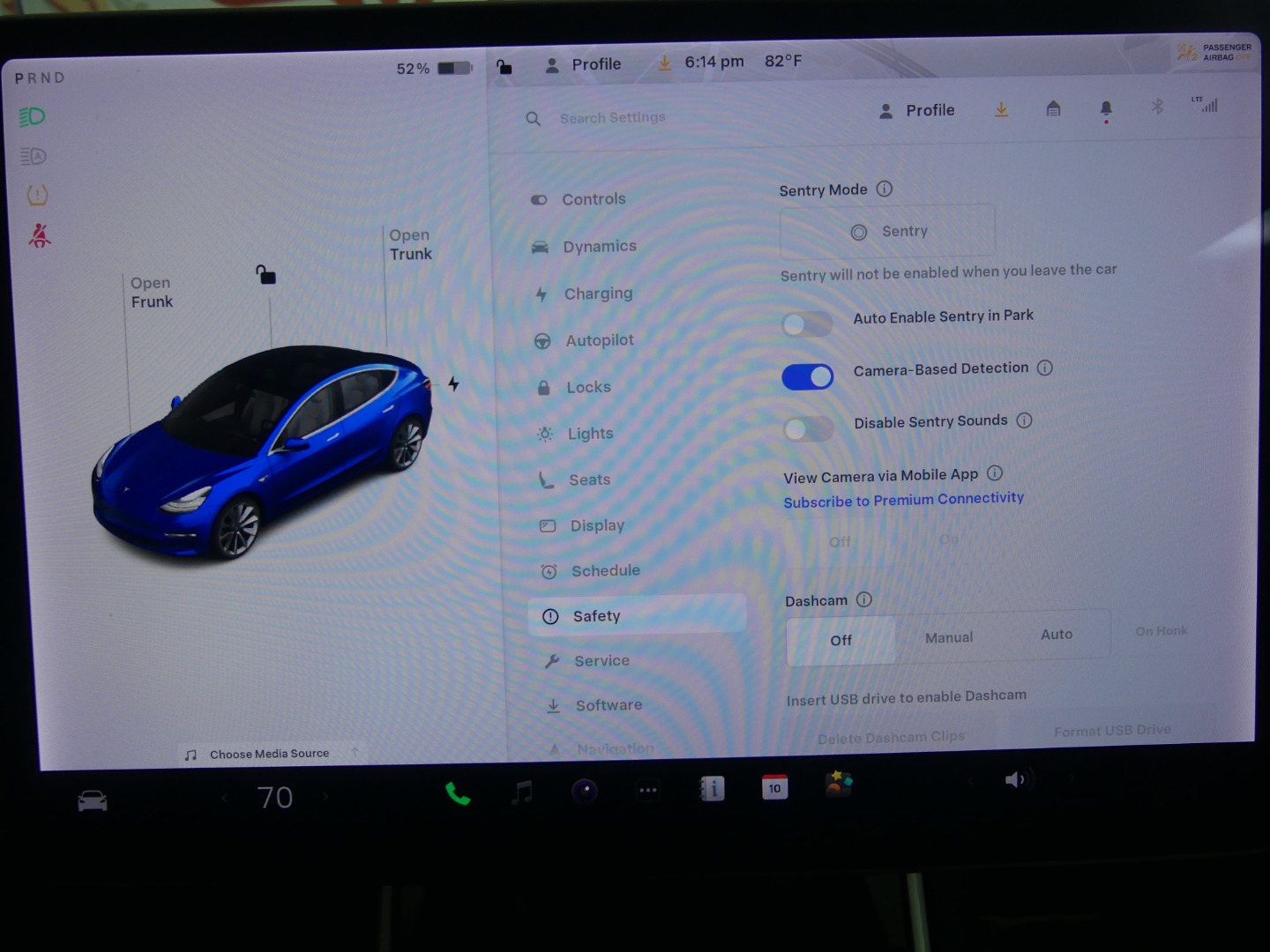This screenshot has width=1270, height=952.
Task: Show Camera-Based Detection info
Action: [x=1045, y=368]
